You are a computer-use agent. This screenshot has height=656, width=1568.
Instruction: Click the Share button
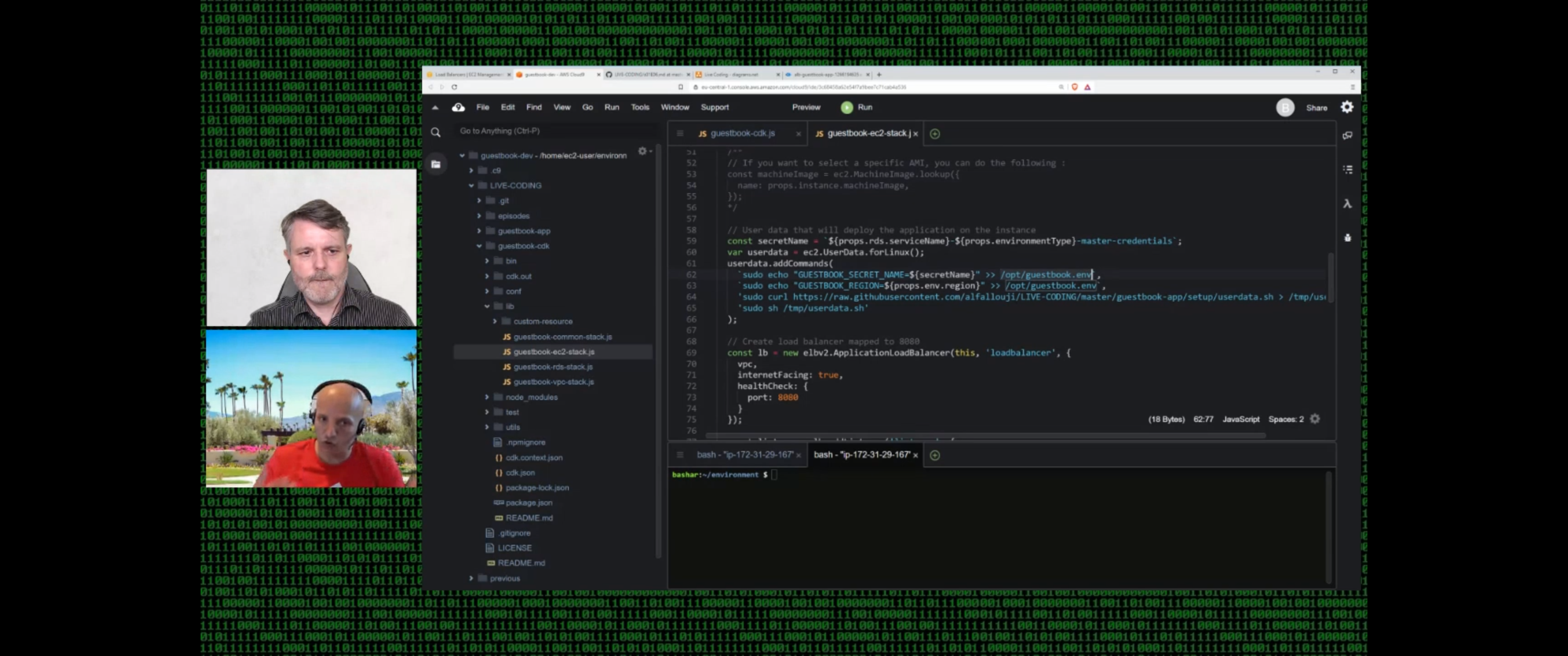pos(1316,108)
